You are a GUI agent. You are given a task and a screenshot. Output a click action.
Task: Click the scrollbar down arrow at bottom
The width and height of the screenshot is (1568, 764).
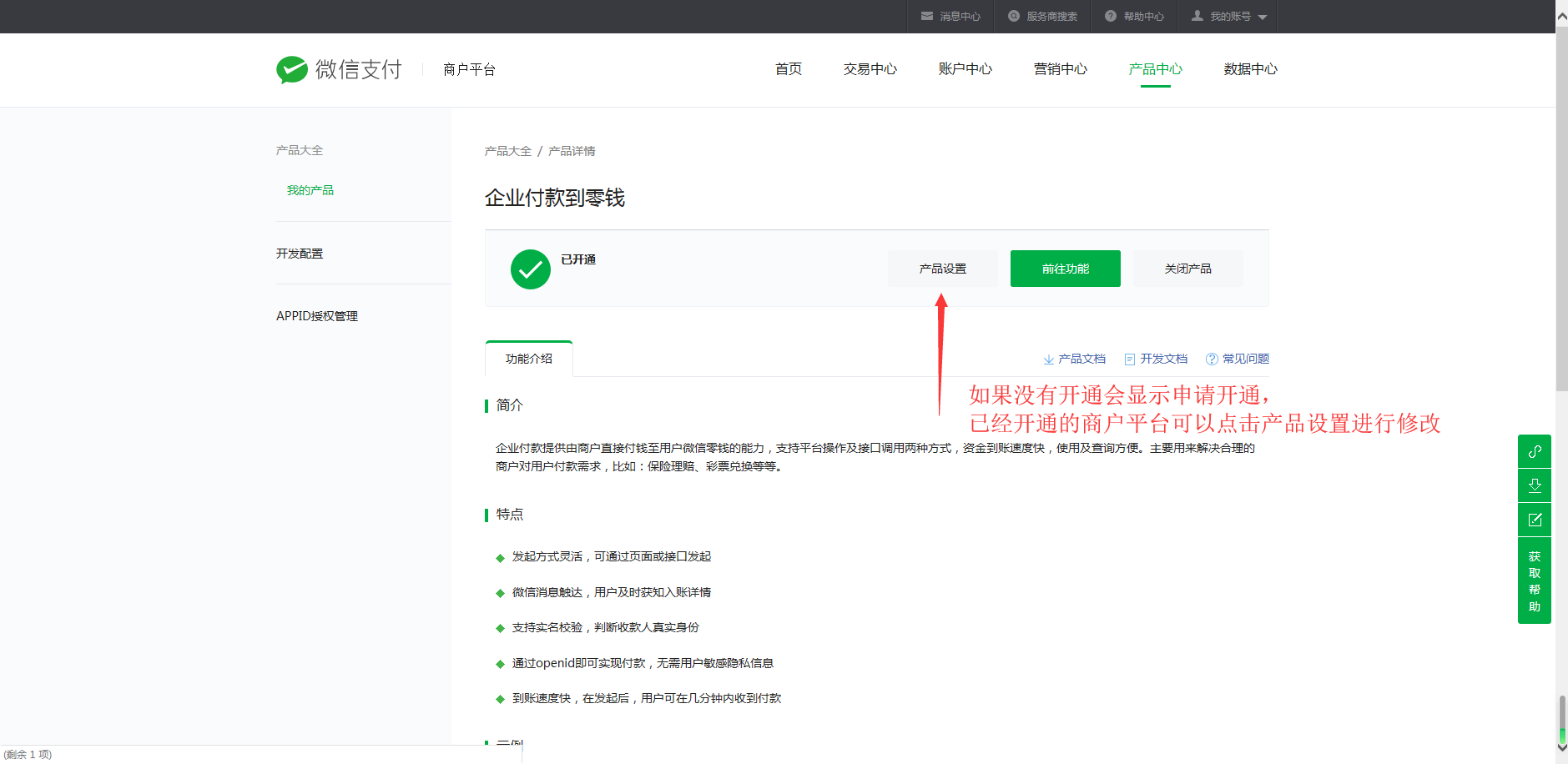coord(1561,747)
